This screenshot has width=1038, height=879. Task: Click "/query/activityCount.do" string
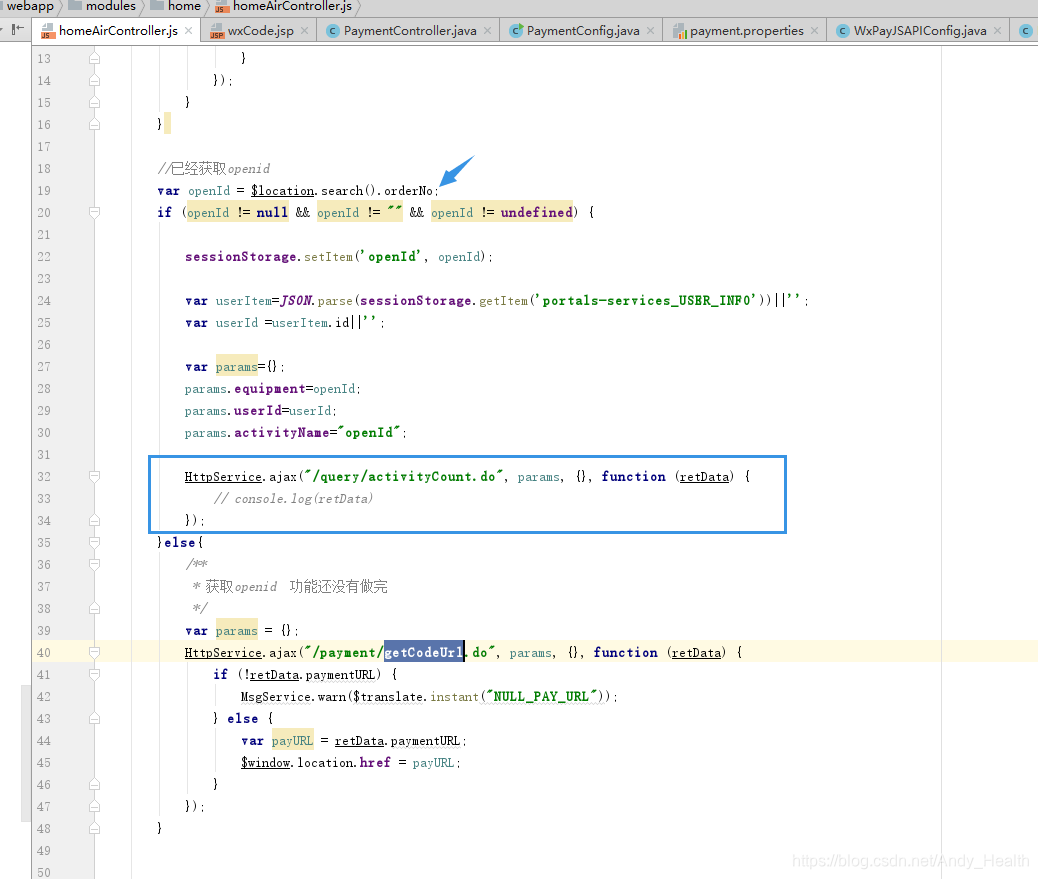(x=404, y=477)
